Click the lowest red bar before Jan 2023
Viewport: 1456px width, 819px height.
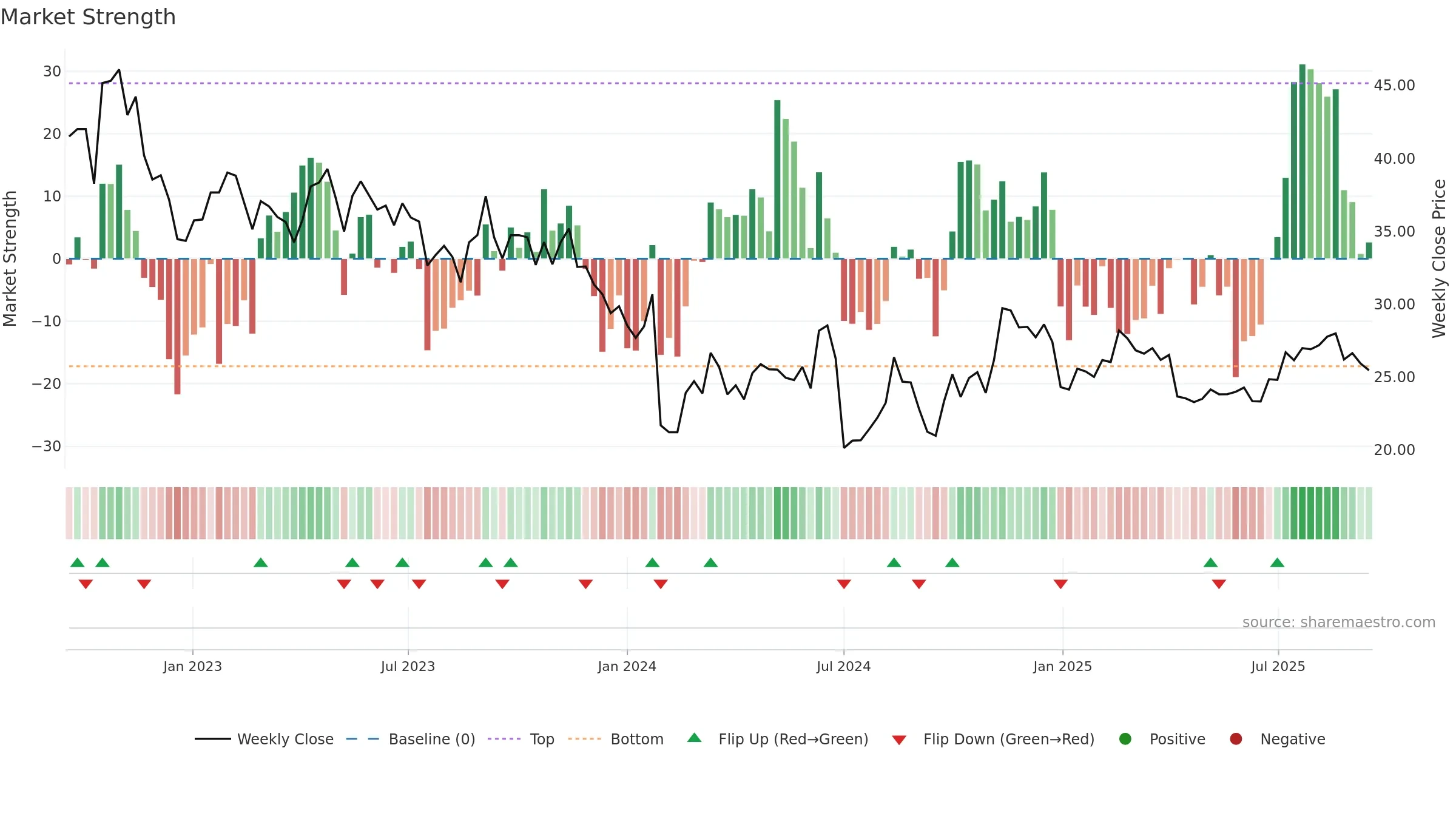[x=177, y=326]
